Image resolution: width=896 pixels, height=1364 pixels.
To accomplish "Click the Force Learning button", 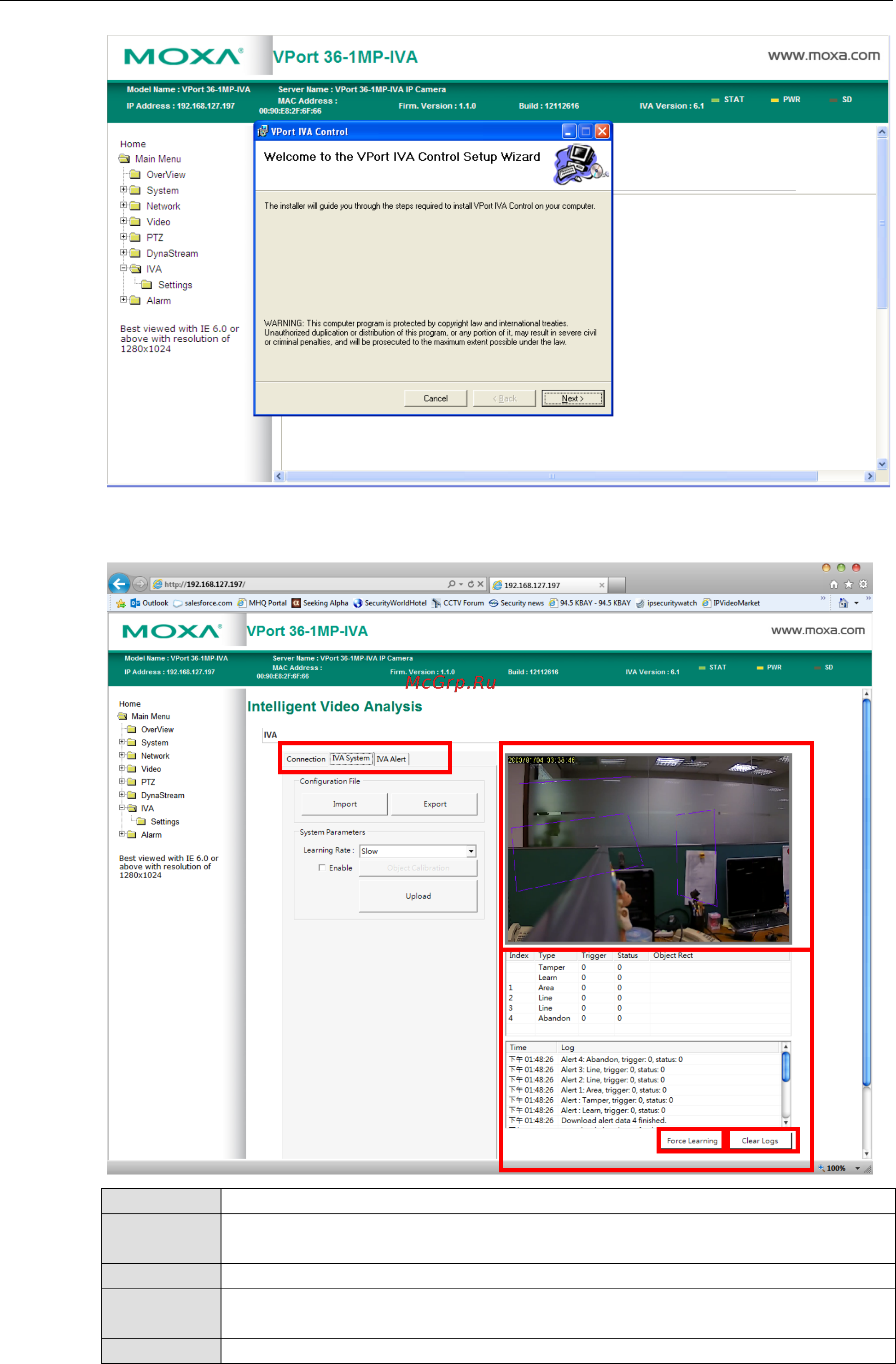I will pos(692,1141).
